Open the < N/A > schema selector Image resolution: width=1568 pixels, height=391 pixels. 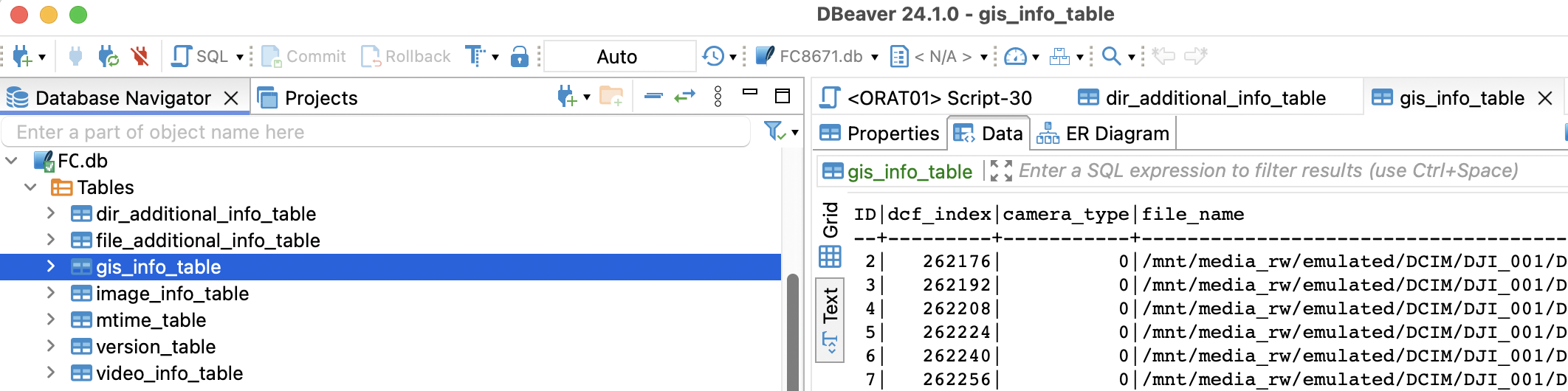939,56
